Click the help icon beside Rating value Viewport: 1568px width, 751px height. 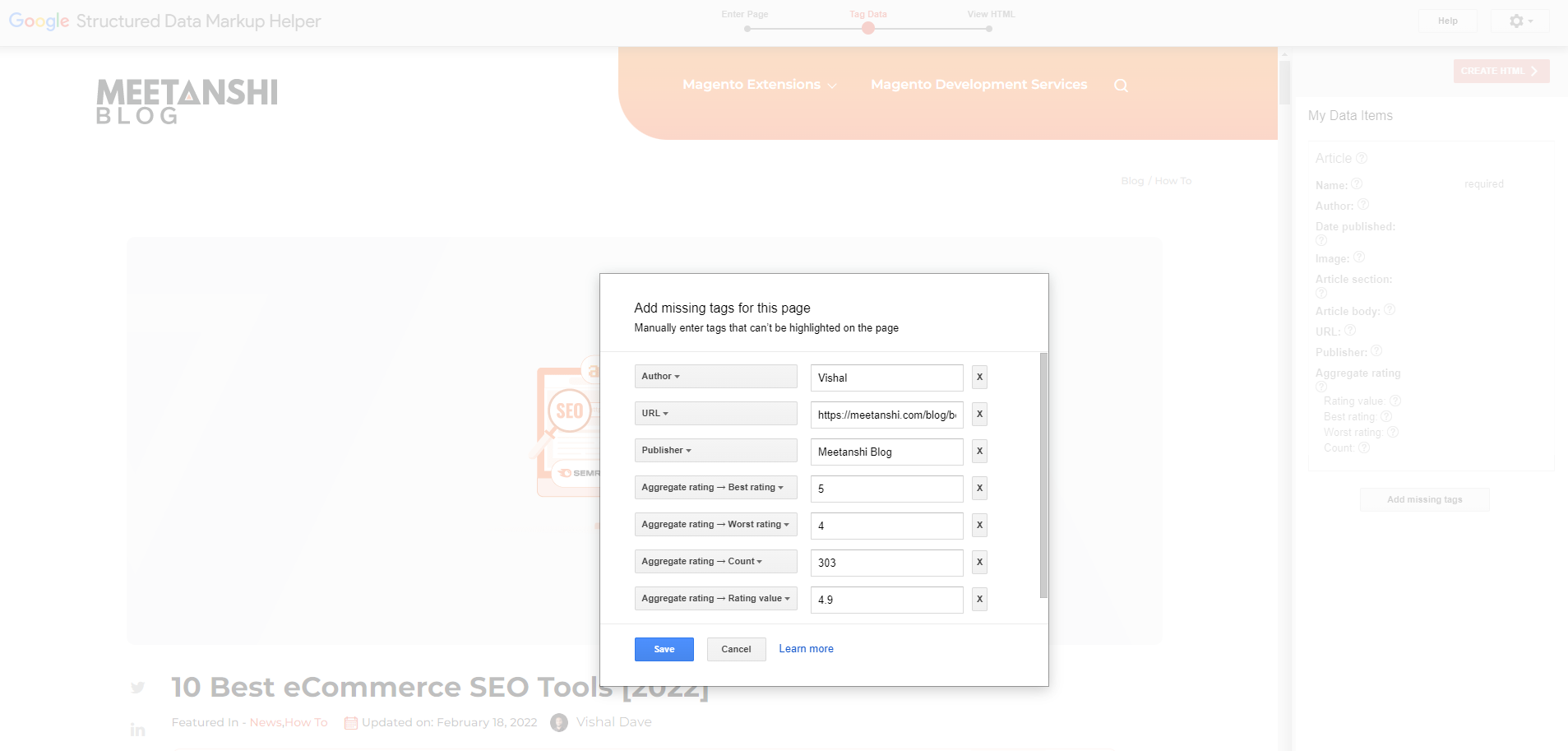[1396, 401]
